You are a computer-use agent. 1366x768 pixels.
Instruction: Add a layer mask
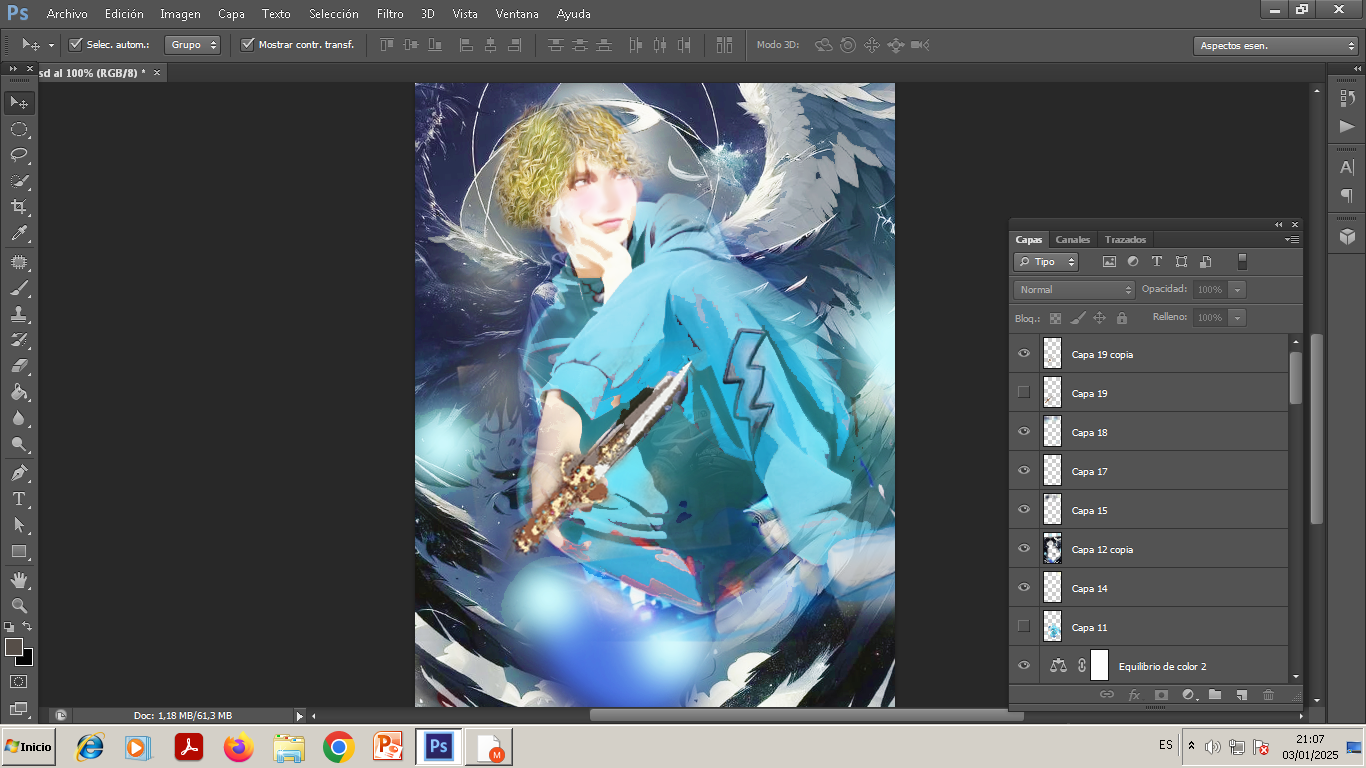point(1161,695)
